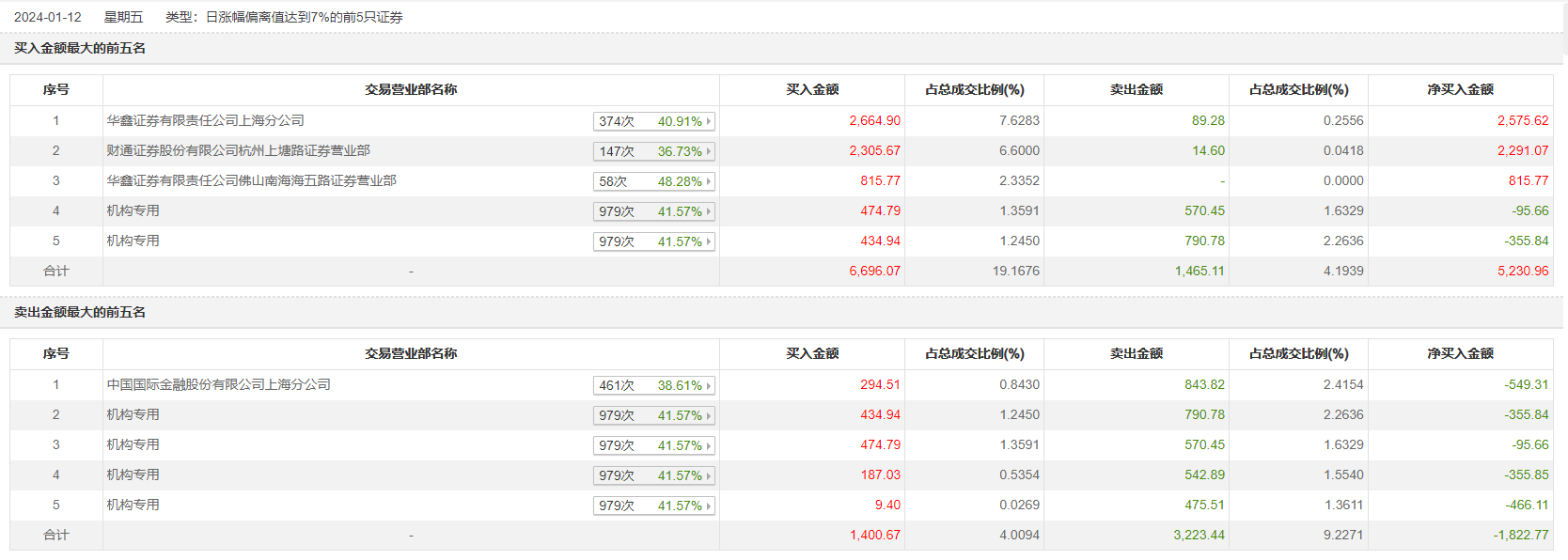Open 华鑫证券佛山南海海五路证券营业部 link

click(251, 180)
